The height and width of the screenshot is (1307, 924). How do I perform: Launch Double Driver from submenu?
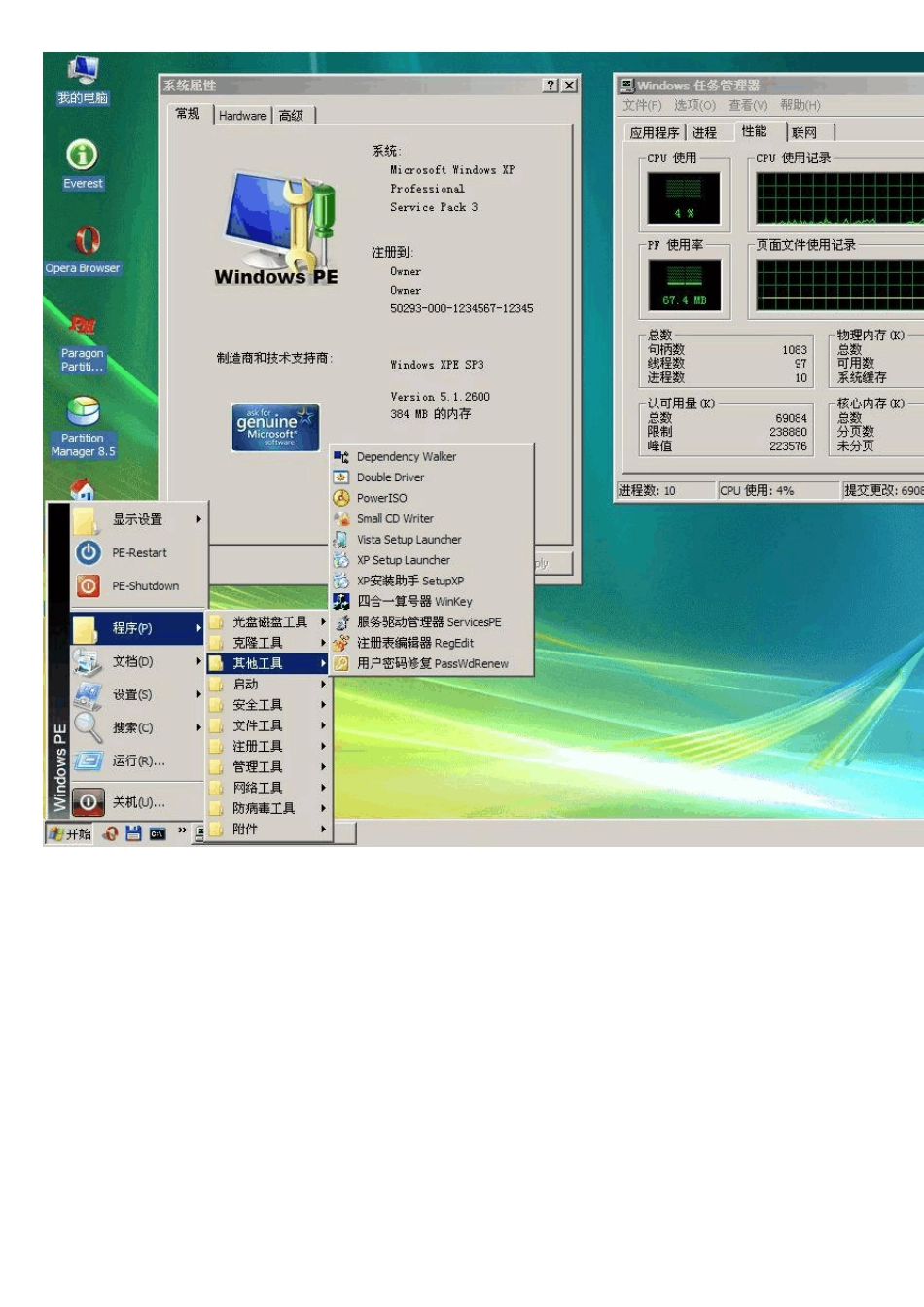click(x=432, y=477)
